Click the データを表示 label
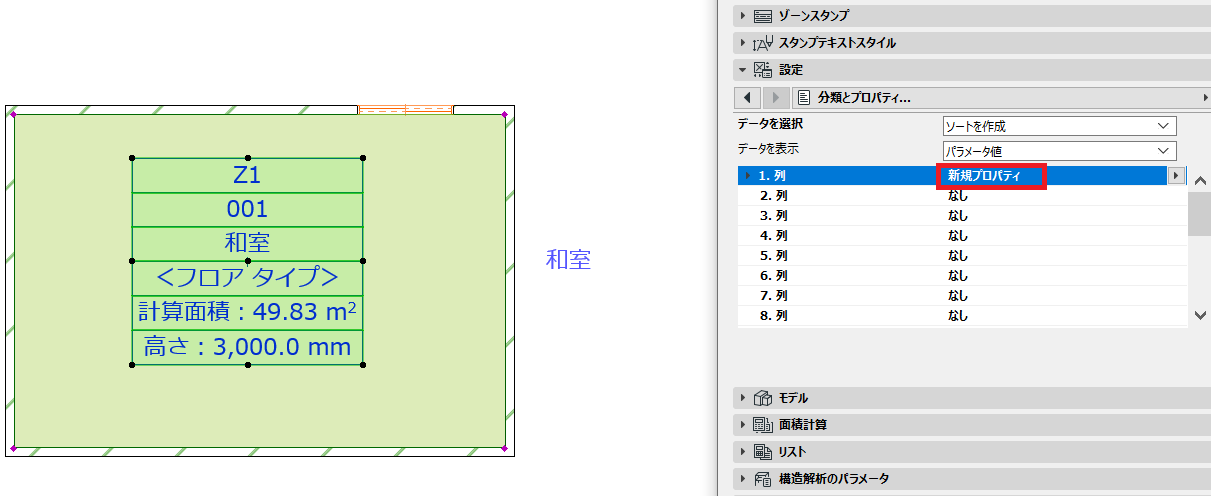The height and width of the screenshot is (496, 1211). 770,149
